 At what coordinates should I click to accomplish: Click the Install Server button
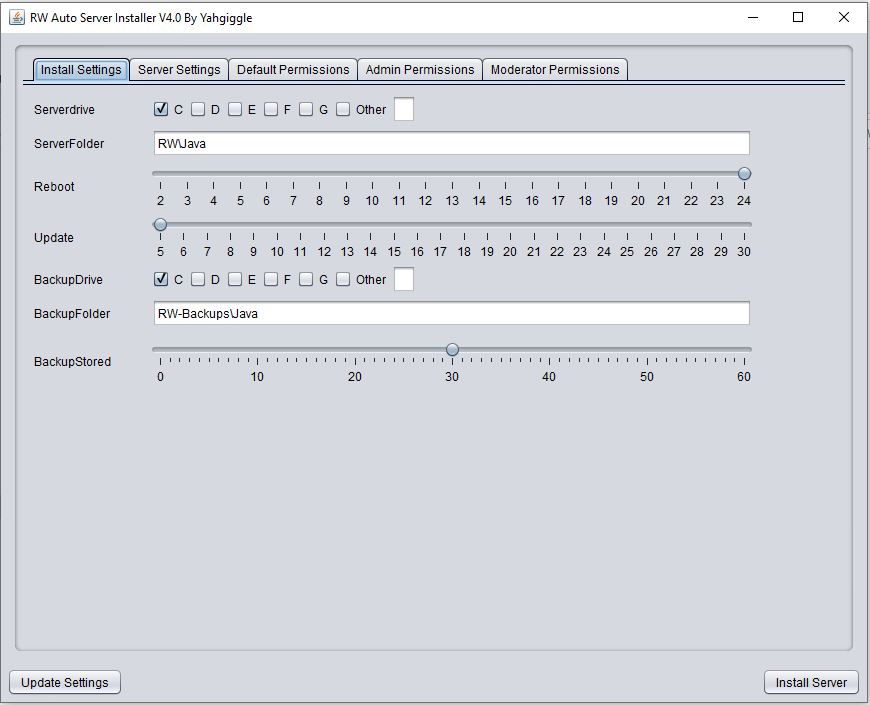tap(811, 682)
